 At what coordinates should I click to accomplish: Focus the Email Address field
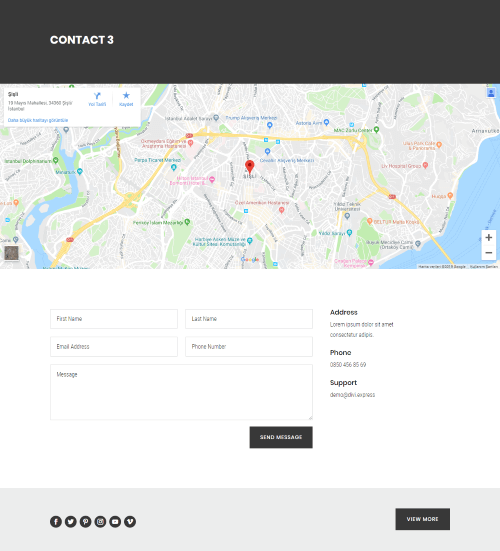[x=114, y=346]
